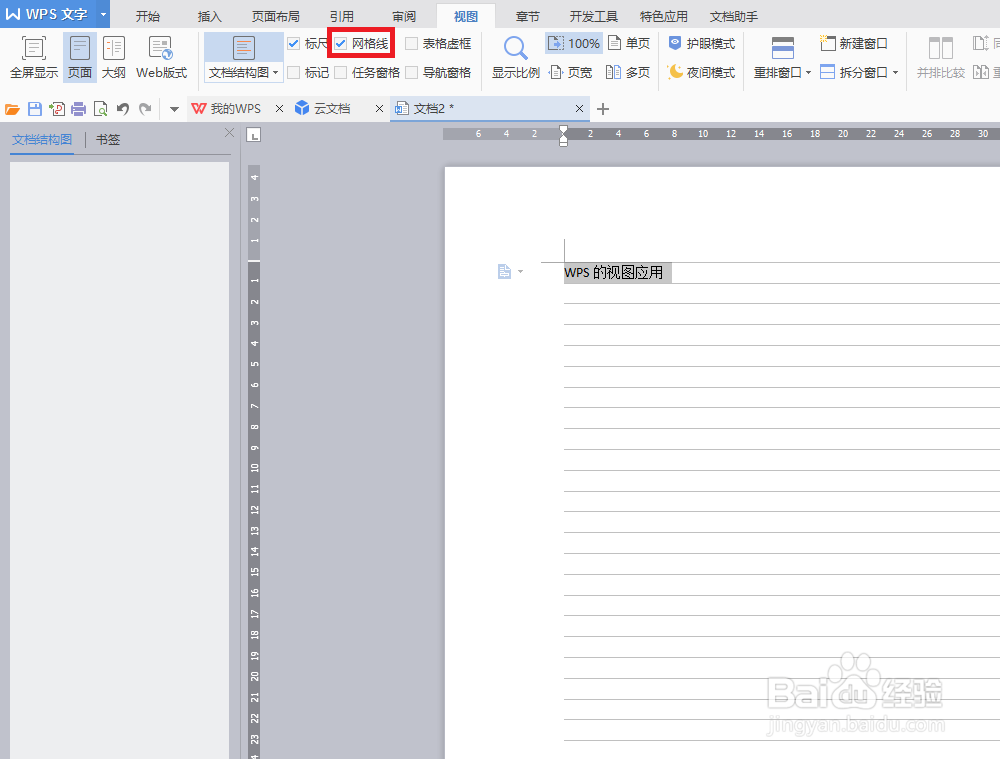Expand the Document Map (文档结构图) dropdown arrow
1000x759 pixels.
276,73
